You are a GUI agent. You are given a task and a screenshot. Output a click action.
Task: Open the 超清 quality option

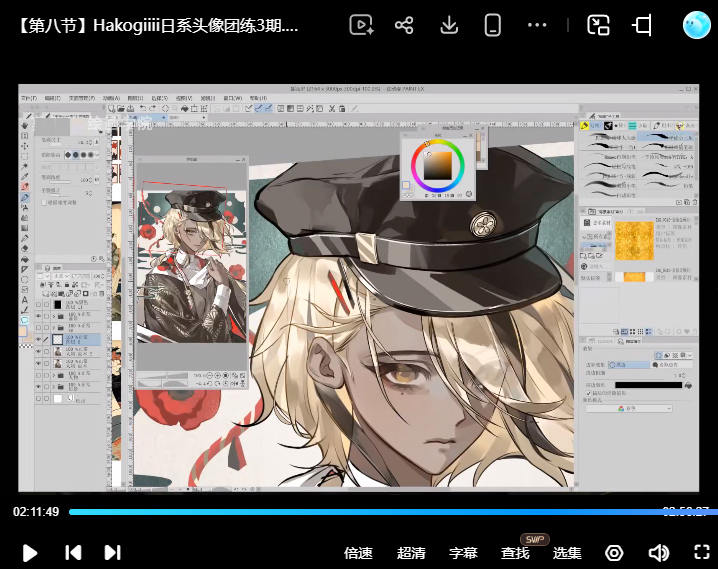(411, 553)
